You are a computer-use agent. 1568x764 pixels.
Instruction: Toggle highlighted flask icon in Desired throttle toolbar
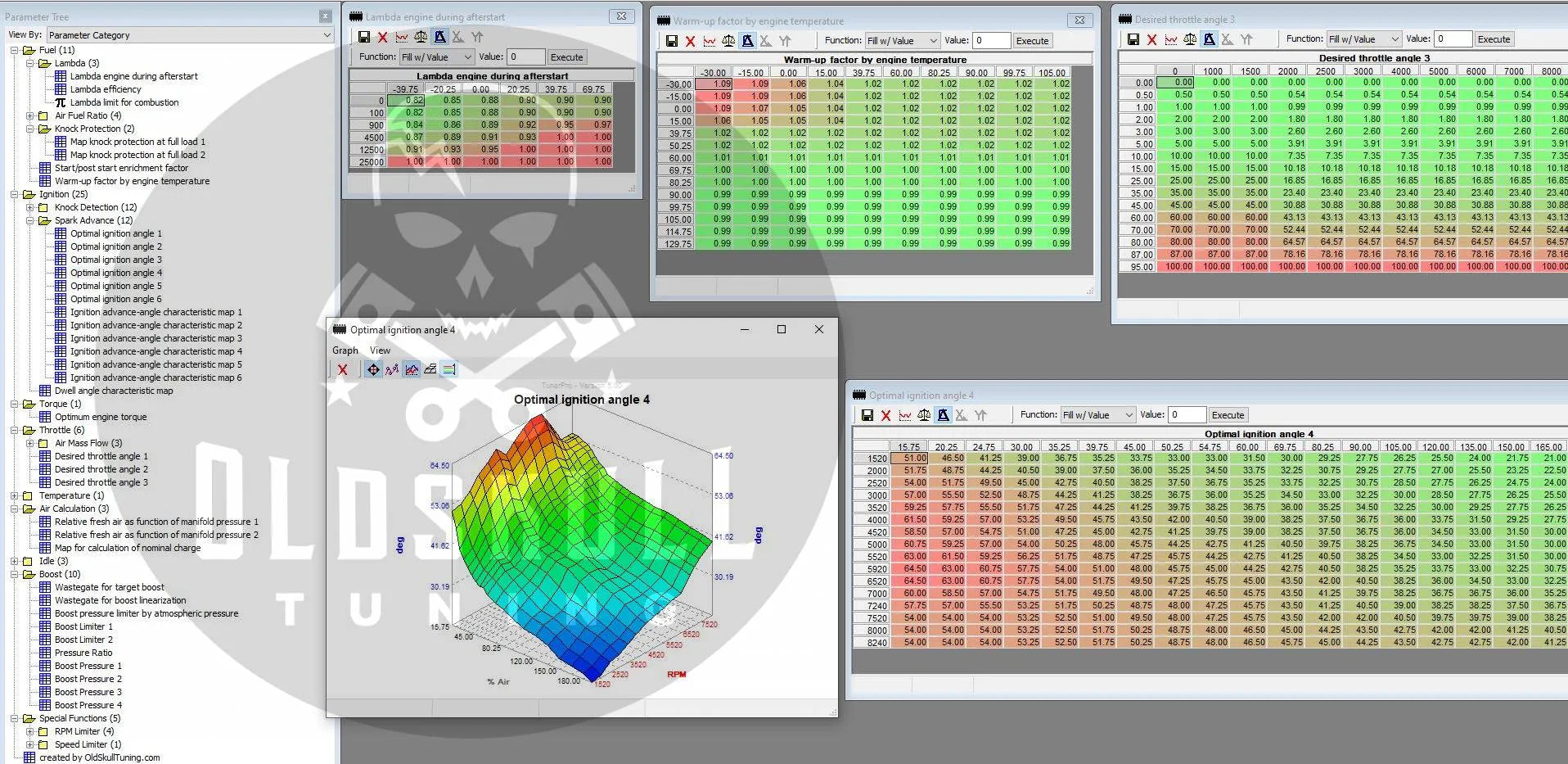(1209, 39)
